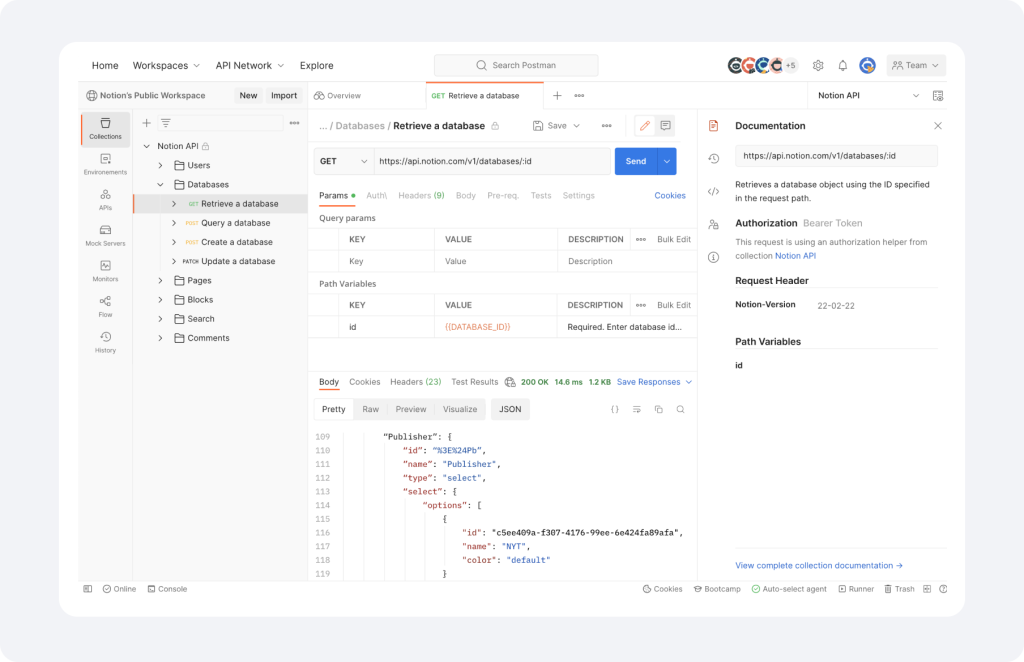Click the plus icon to create collection
Image resolution: width=1024 pixels, height=662 pixels.
click(146, 123)
